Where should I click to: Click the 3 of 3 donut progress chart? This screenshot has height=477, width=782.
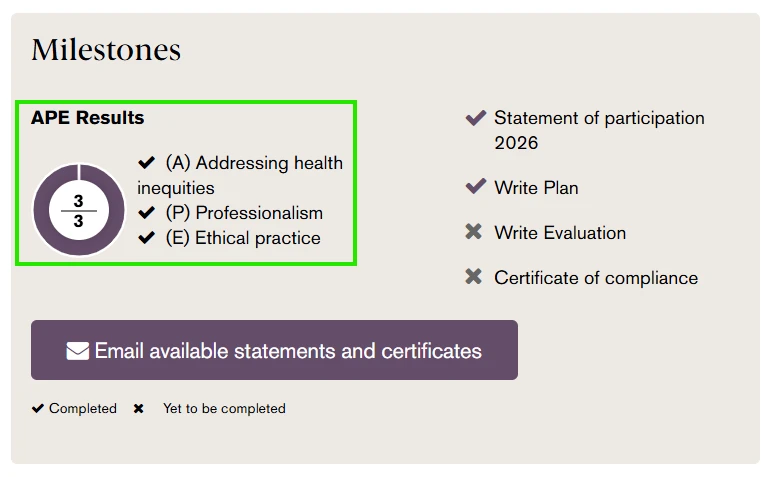click(x=79, y=210)
